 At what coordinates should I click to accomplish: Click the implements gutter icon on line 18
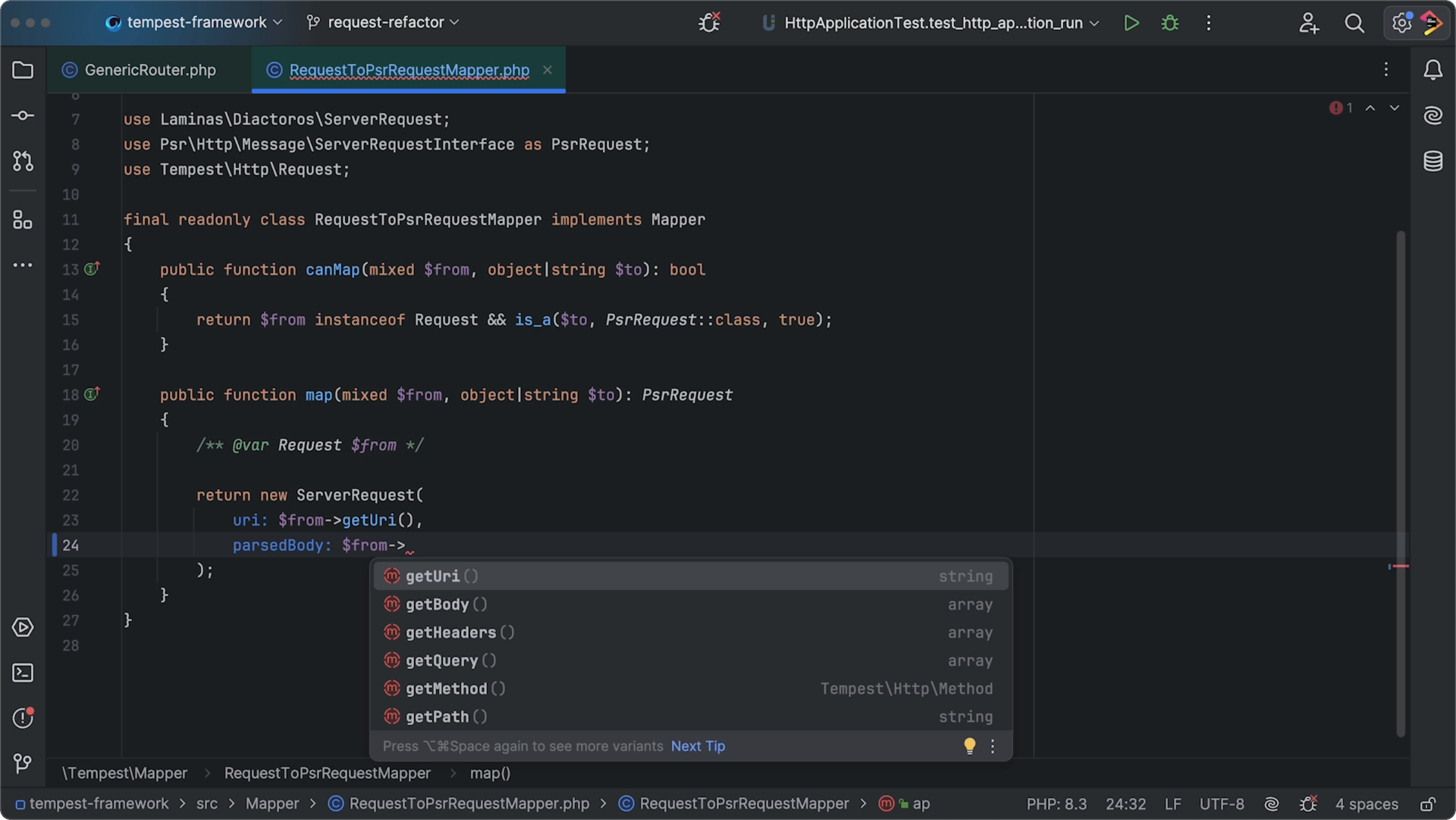92,394
